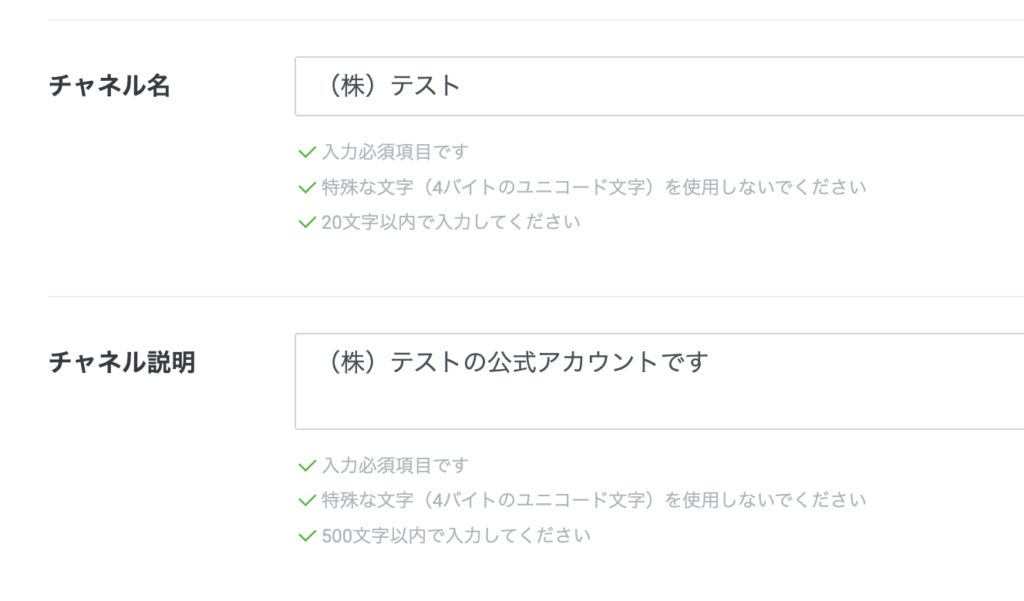Click the check icon beside 500文字以内で入力してください
Screen dimensions: 1024x601
[307, 536]
